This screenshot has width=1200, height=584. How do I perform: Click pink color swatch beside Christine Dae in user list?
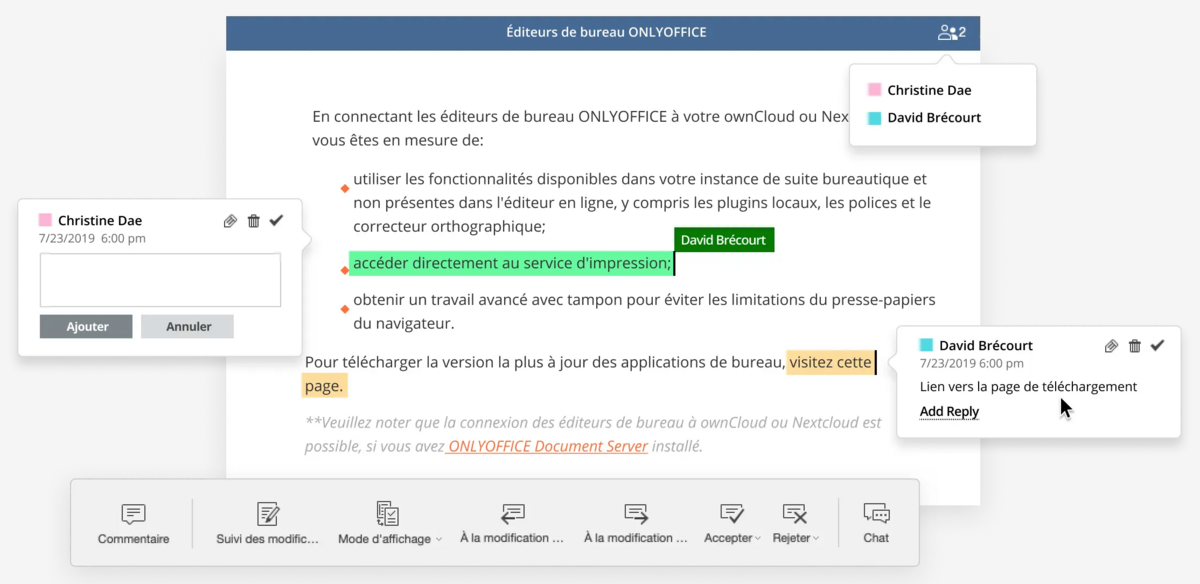(x=874, y=90)
